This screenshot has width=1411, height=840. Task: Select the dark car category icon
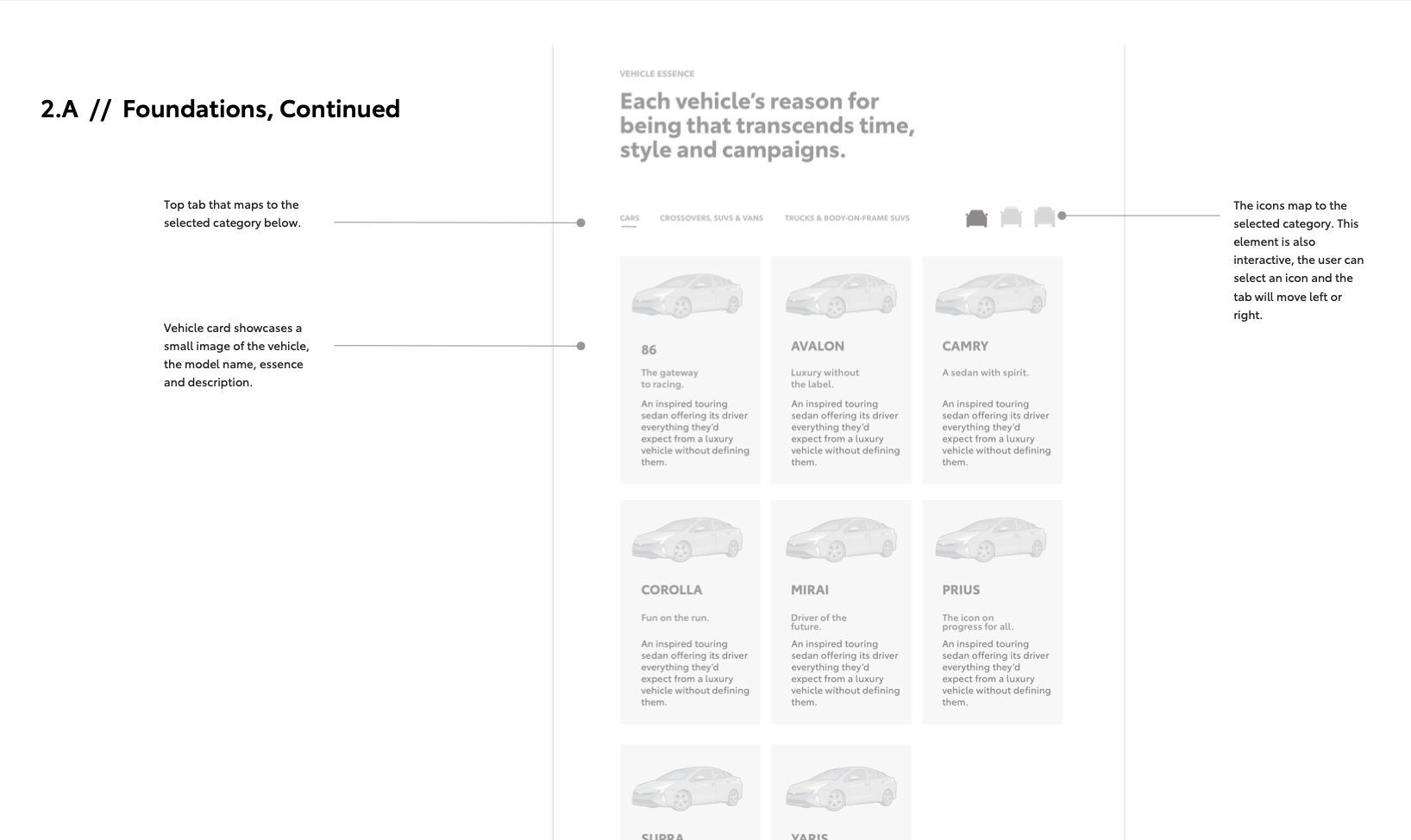pyautogui.click(x=976, y=218)
